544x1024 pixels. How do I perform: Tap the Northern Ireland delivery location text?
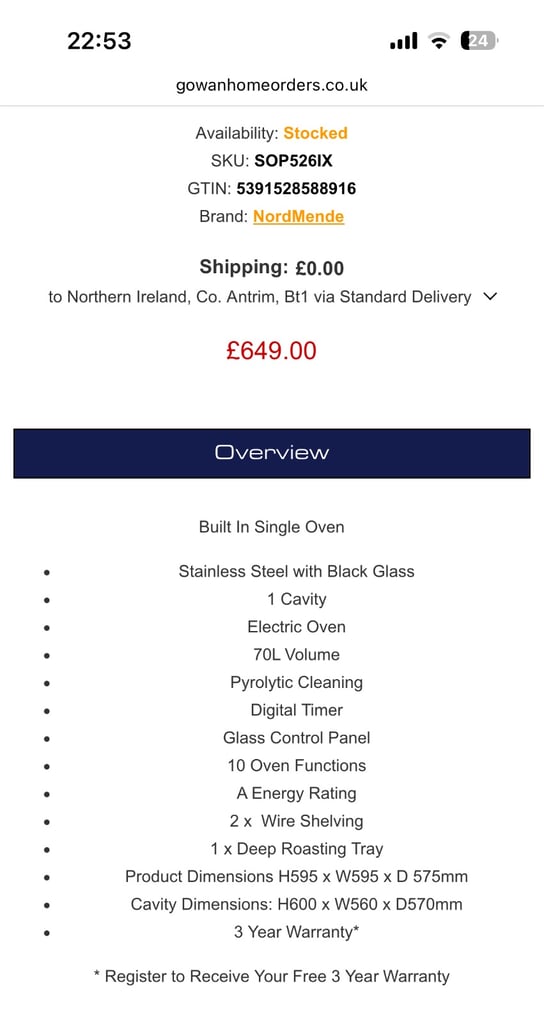[260, 297]
